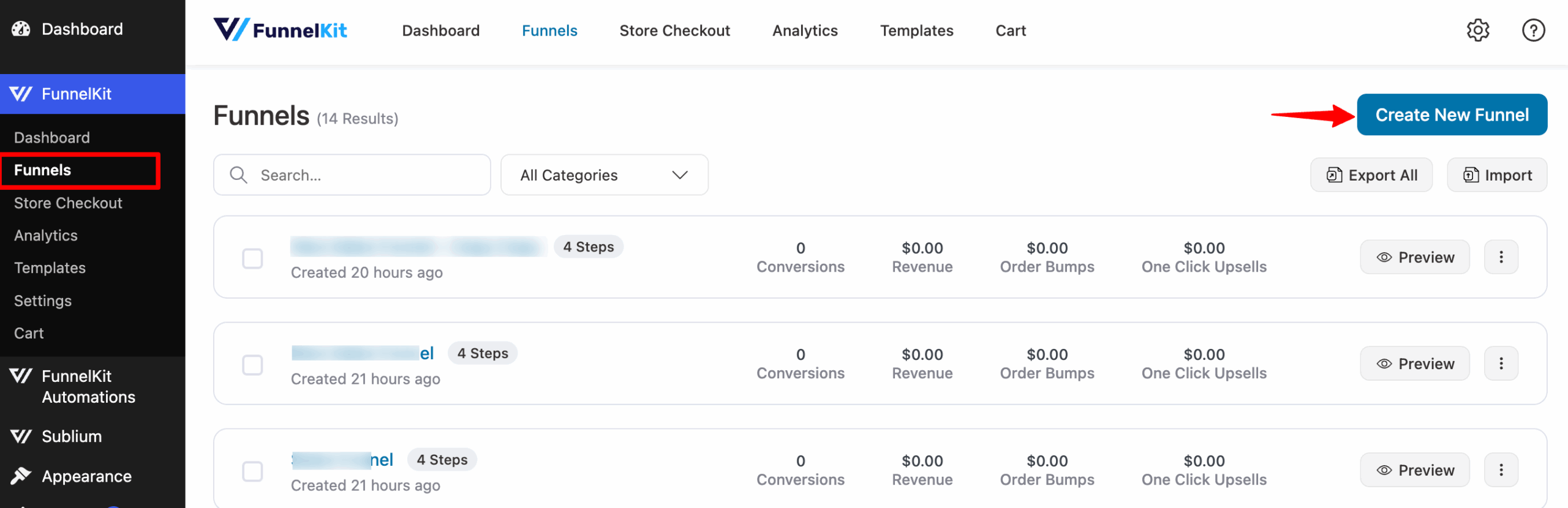Open more options for second funnel ending 'el'
The width and height of the screenshot is (1568, 508).
click(x=1501, y=364)
